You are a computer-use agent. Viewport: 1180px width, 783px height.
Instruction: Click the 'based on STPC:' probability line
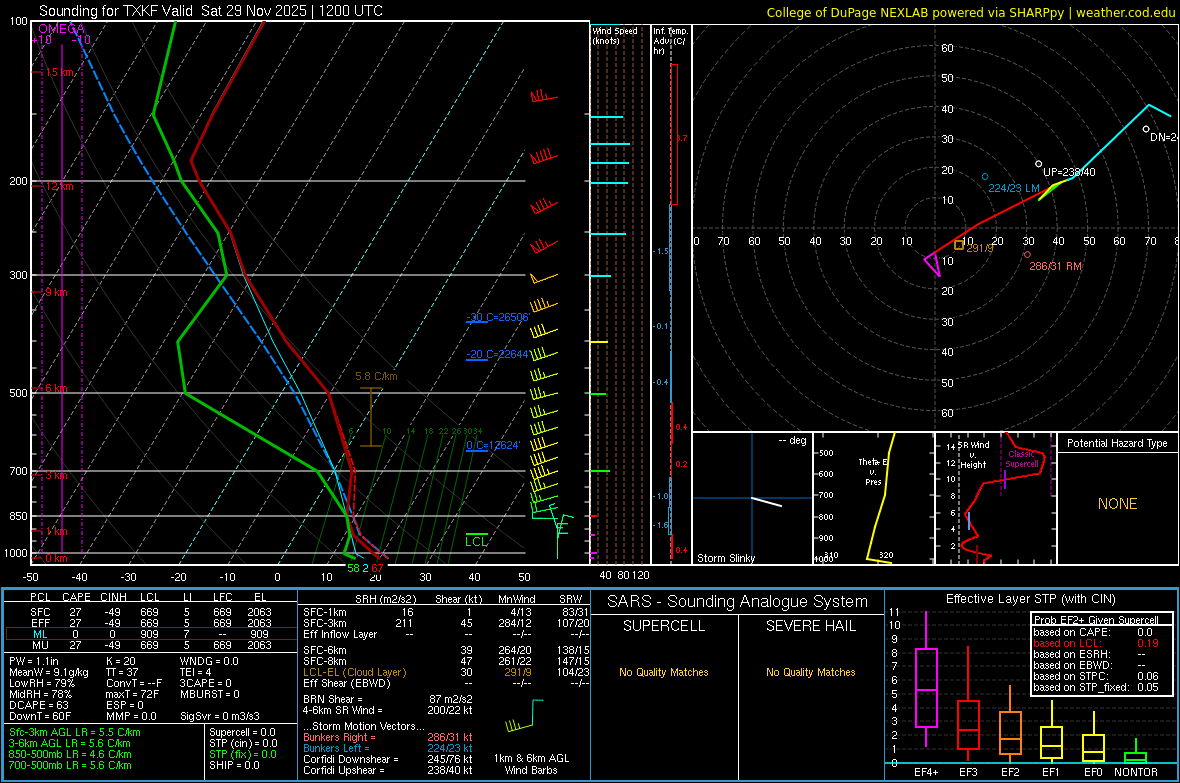[1096, 676]
